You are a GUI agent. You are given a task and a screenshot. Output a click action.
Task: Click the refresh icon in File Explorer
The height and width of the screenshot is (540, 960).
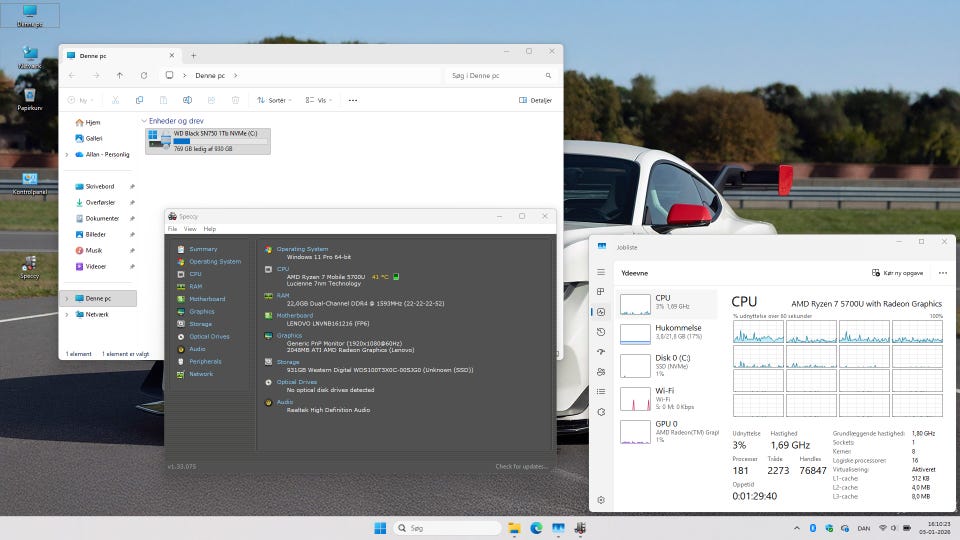click(x=144, y=75)
